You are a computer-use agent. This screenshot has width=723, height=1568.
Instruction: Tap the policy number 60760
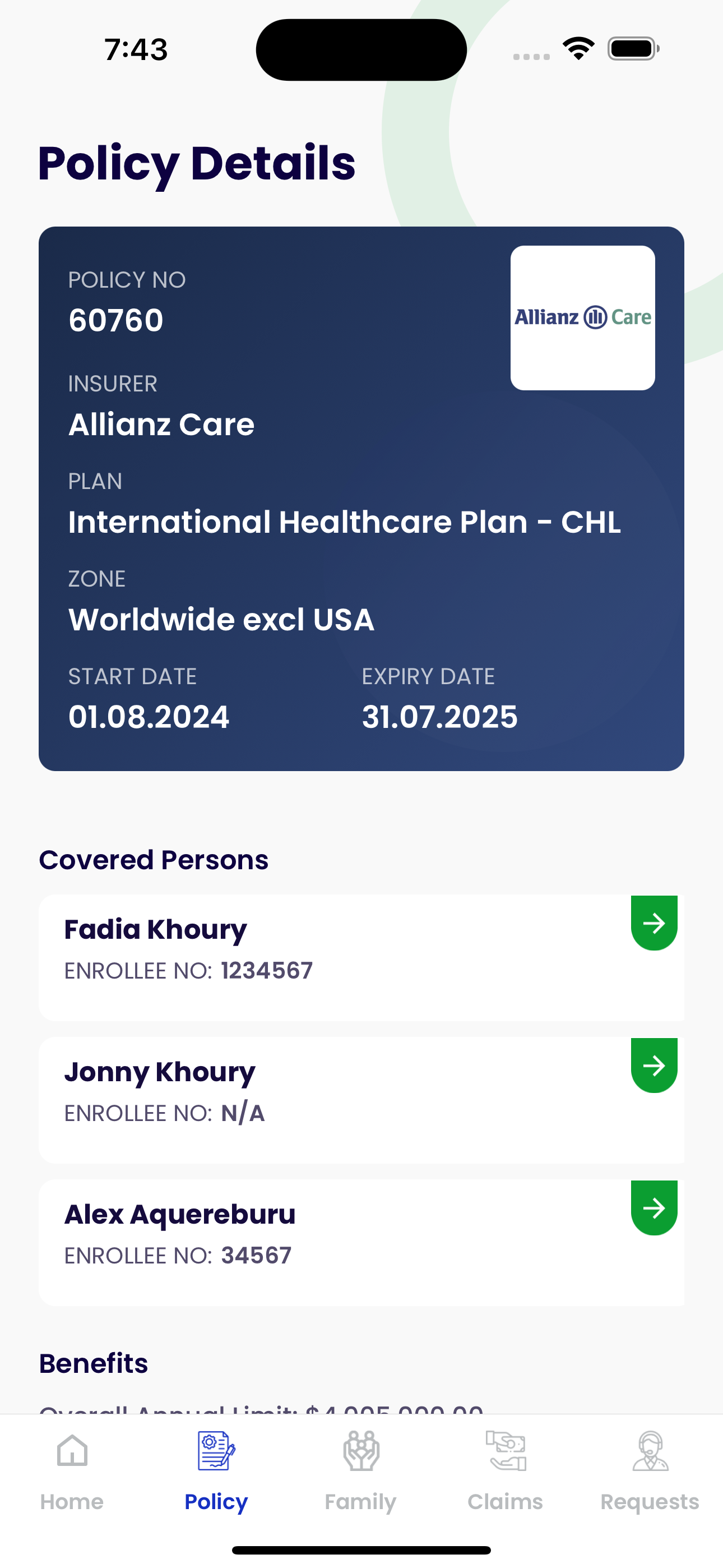115,320
